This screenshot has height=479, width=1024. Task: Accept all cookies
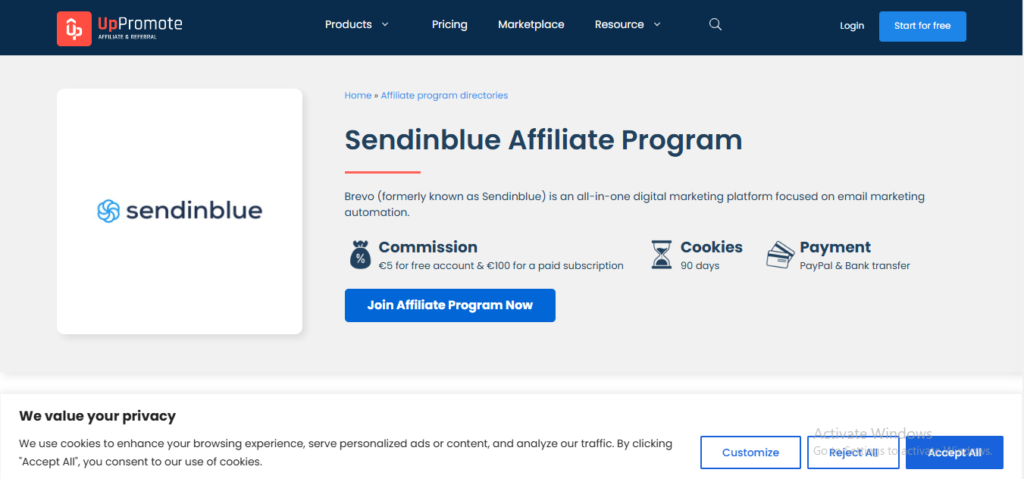[954, 452]
